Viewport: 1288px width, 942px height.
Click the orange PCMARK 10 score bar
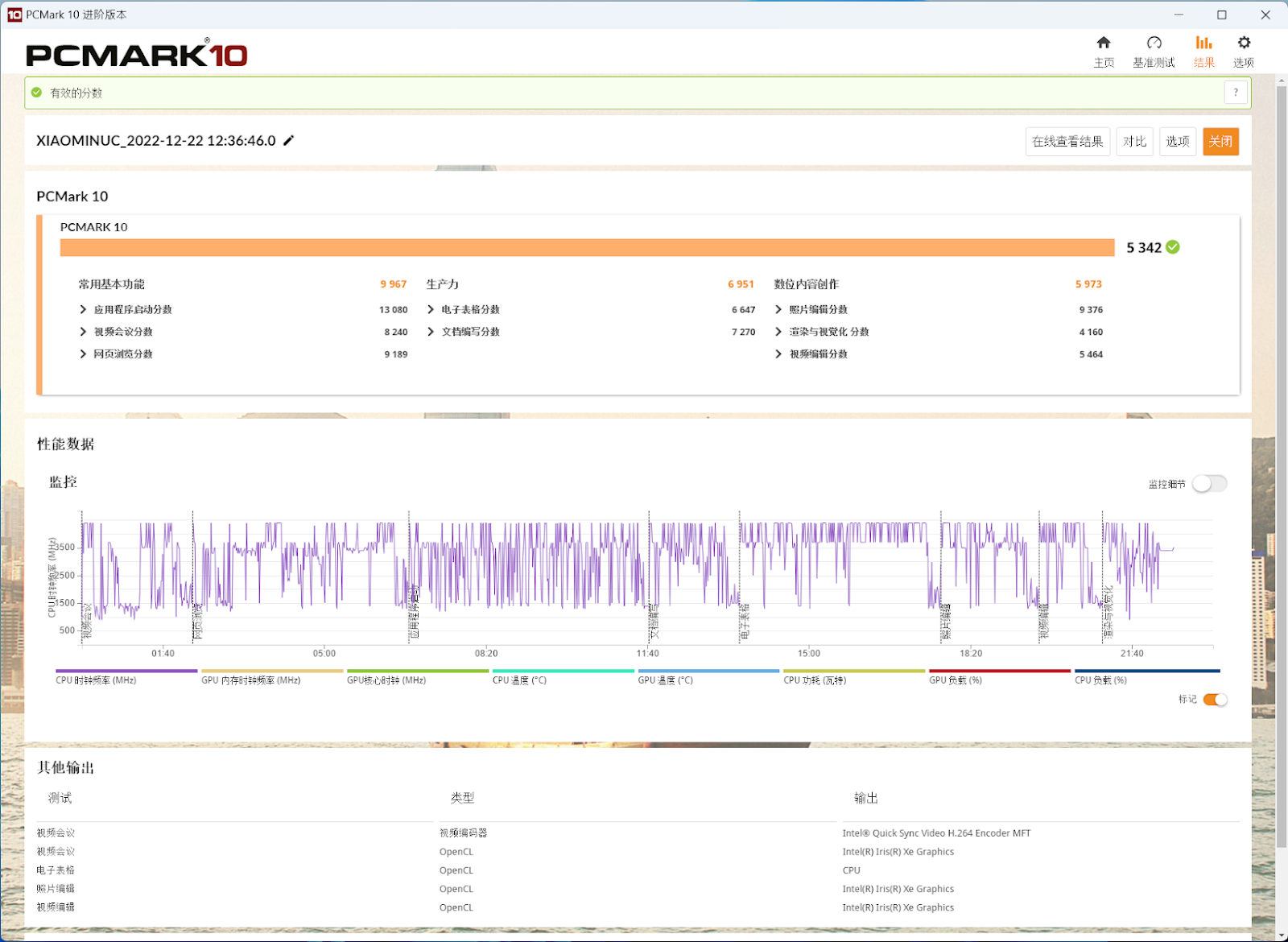tap(587, 247)
